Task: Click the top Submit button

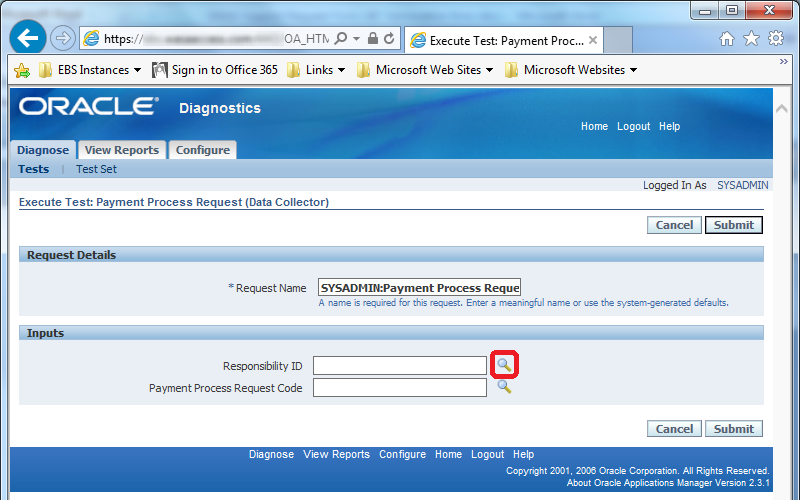Action: [x=734, y=225]
